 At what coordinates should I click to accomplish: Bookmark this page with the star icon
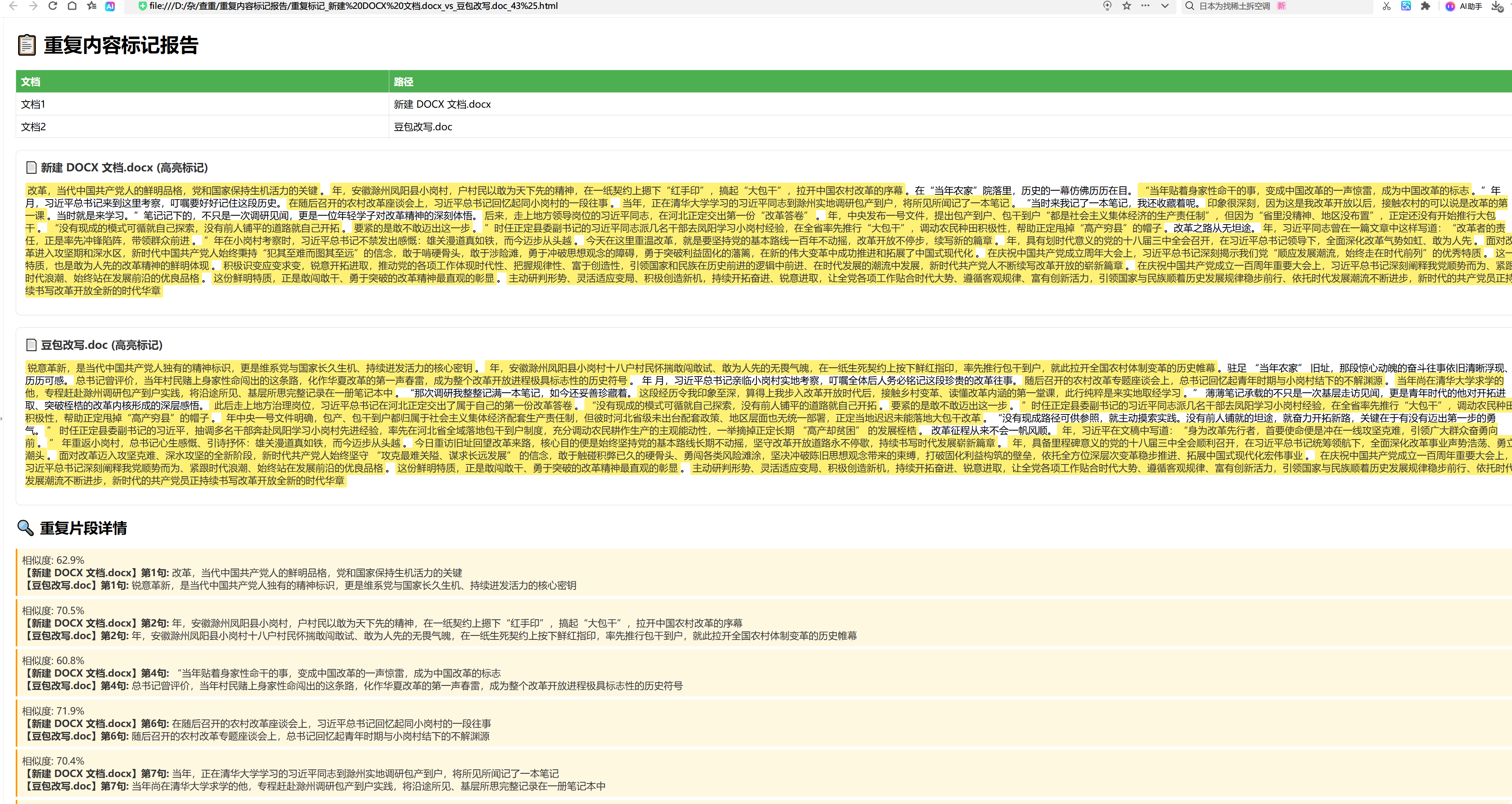click(1126, 6)
